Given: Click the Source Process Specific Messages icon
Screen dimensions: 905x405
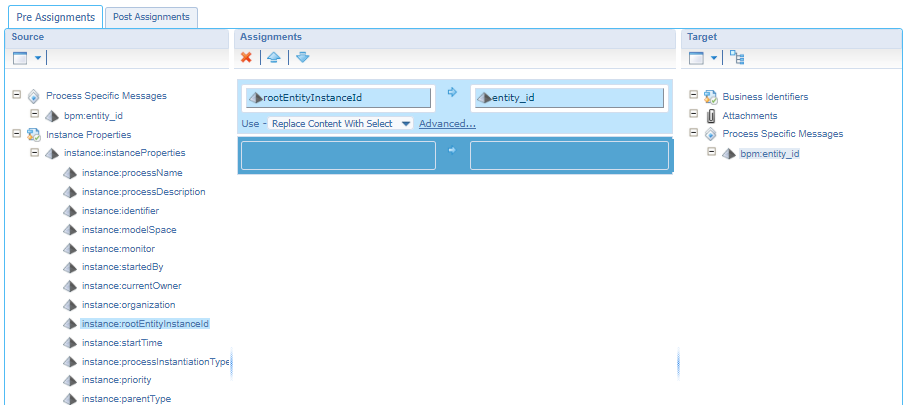Looking at the screenshot, I should 33,96.
